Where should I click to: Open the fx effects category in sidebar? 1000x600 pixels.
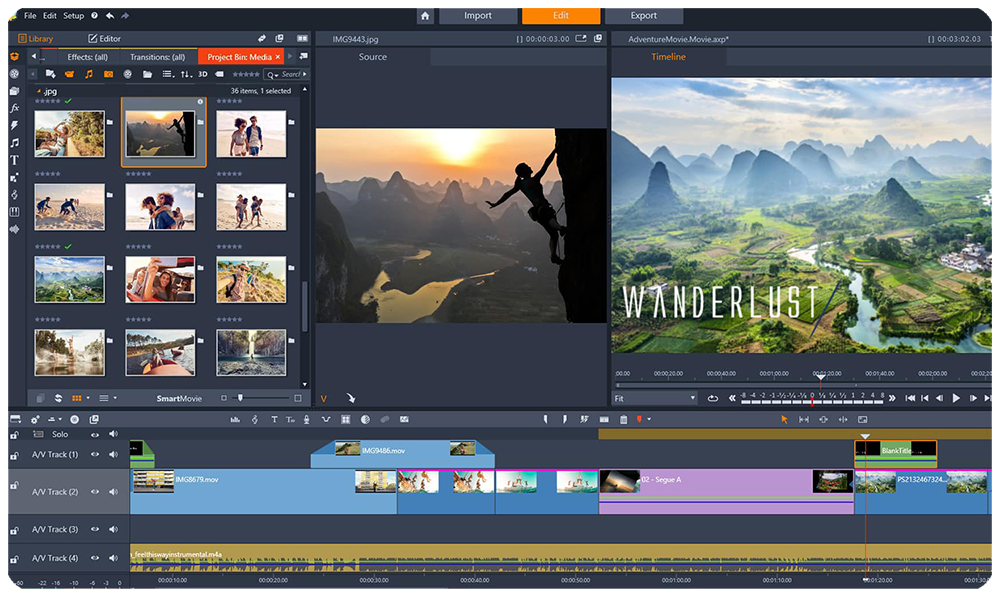point(14,108)
